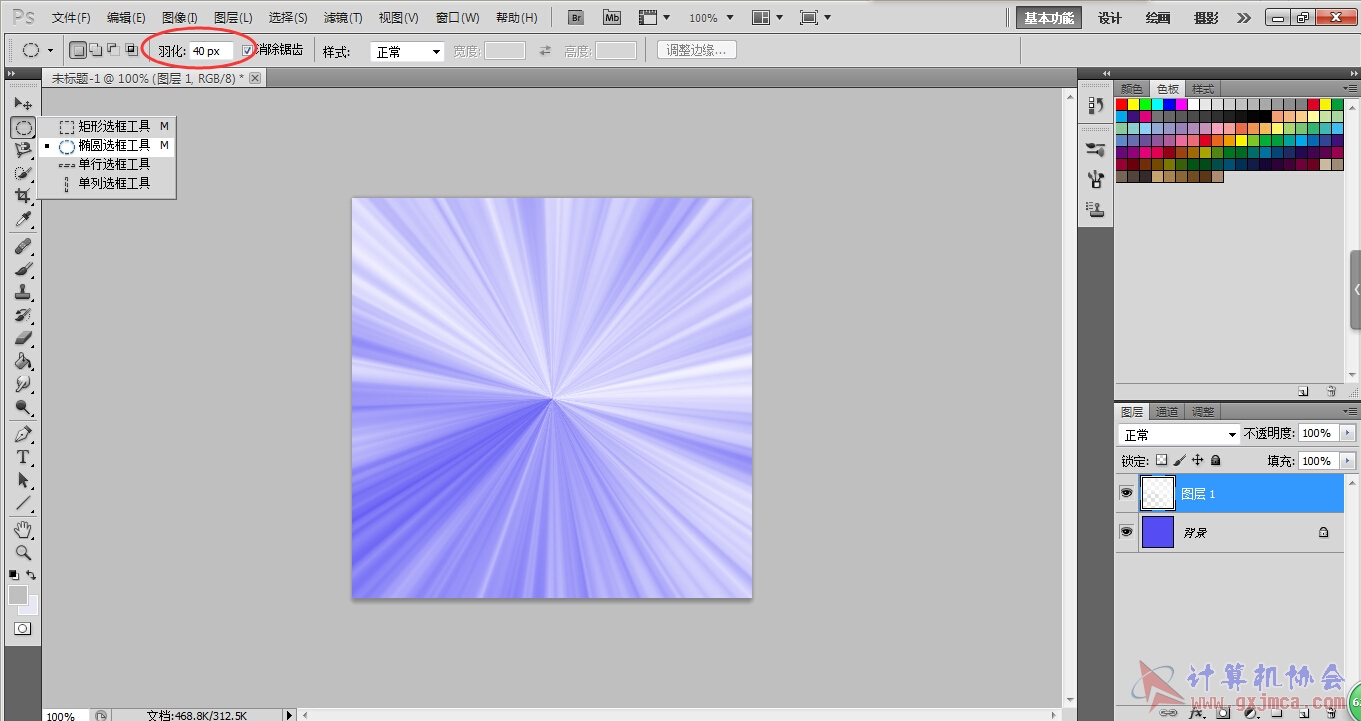Screen dimensions: 1361x721
Task: Open tool preset picker dropdown arrow
Action: [x=50, y=50]
